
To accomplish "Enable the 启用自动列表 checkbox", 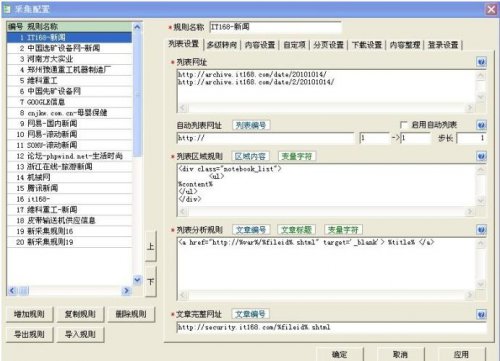I will click(404, 125).
